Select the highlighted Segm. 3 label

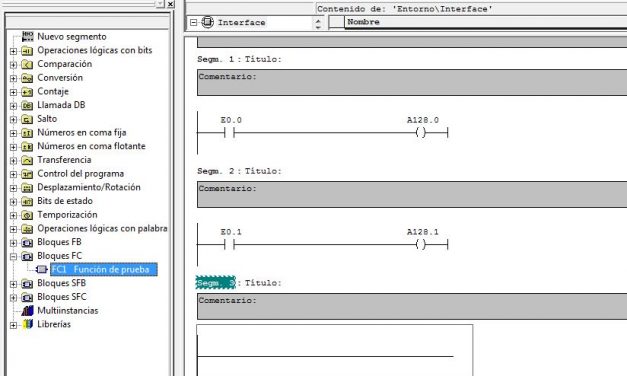(x=216, y=283)
